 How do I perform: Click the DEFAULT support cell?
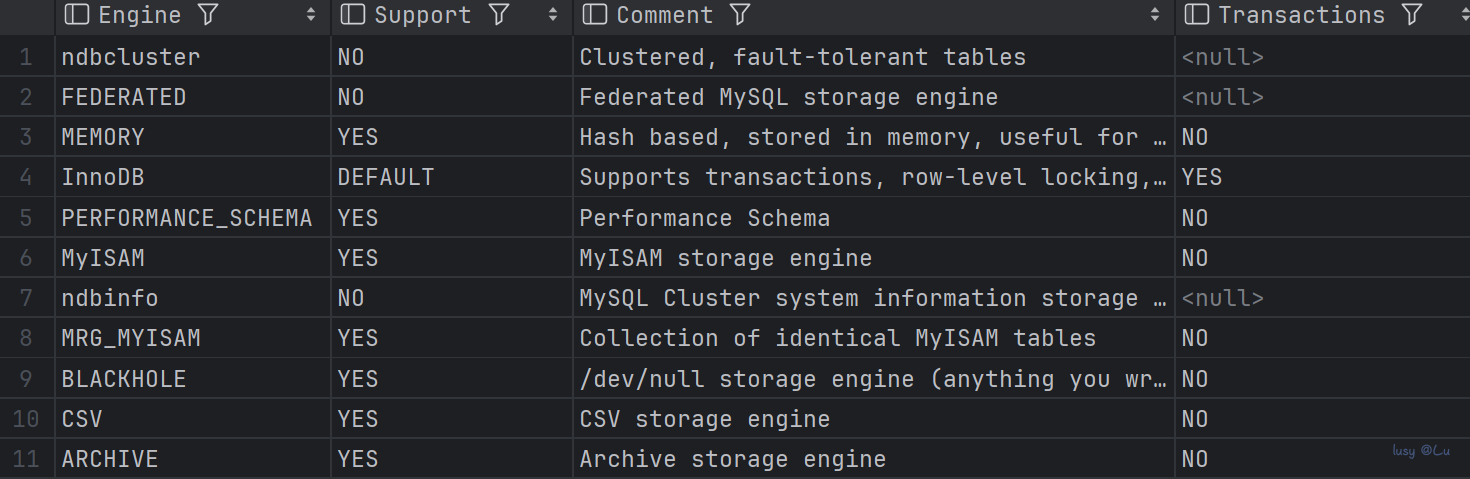click(386, 177)
